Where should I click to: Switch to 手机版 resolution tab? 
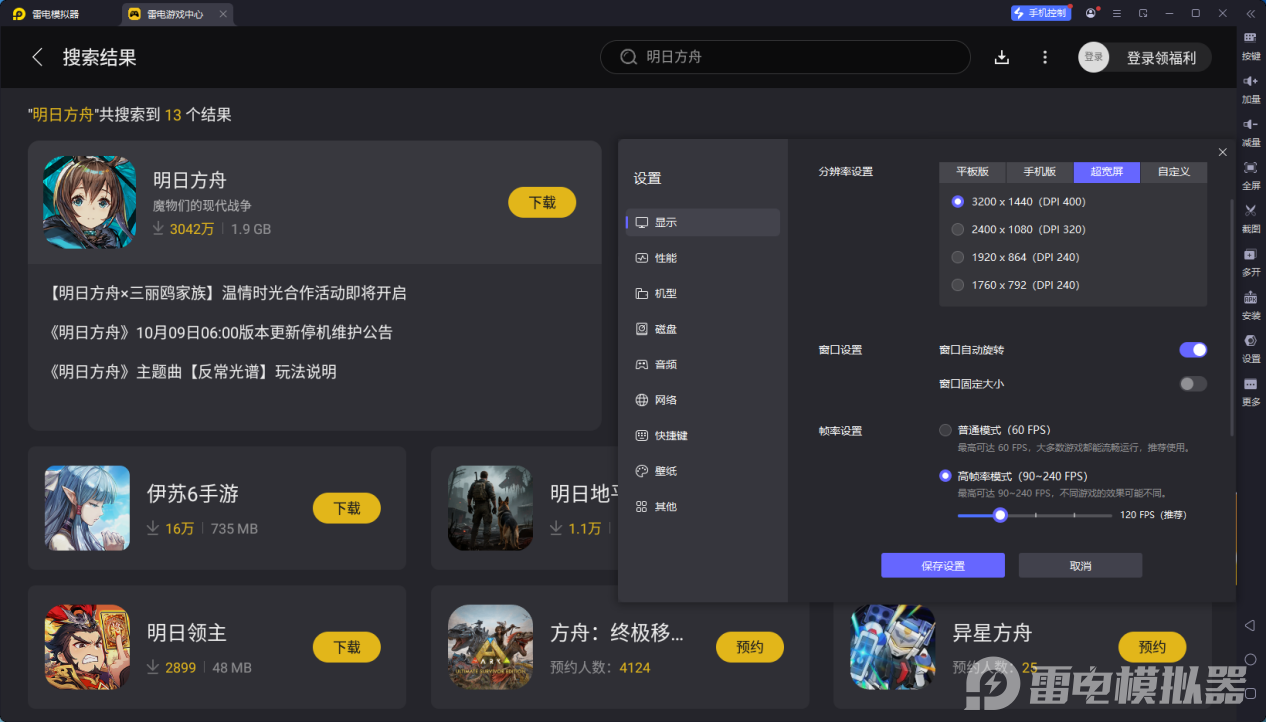(1040, 172)
